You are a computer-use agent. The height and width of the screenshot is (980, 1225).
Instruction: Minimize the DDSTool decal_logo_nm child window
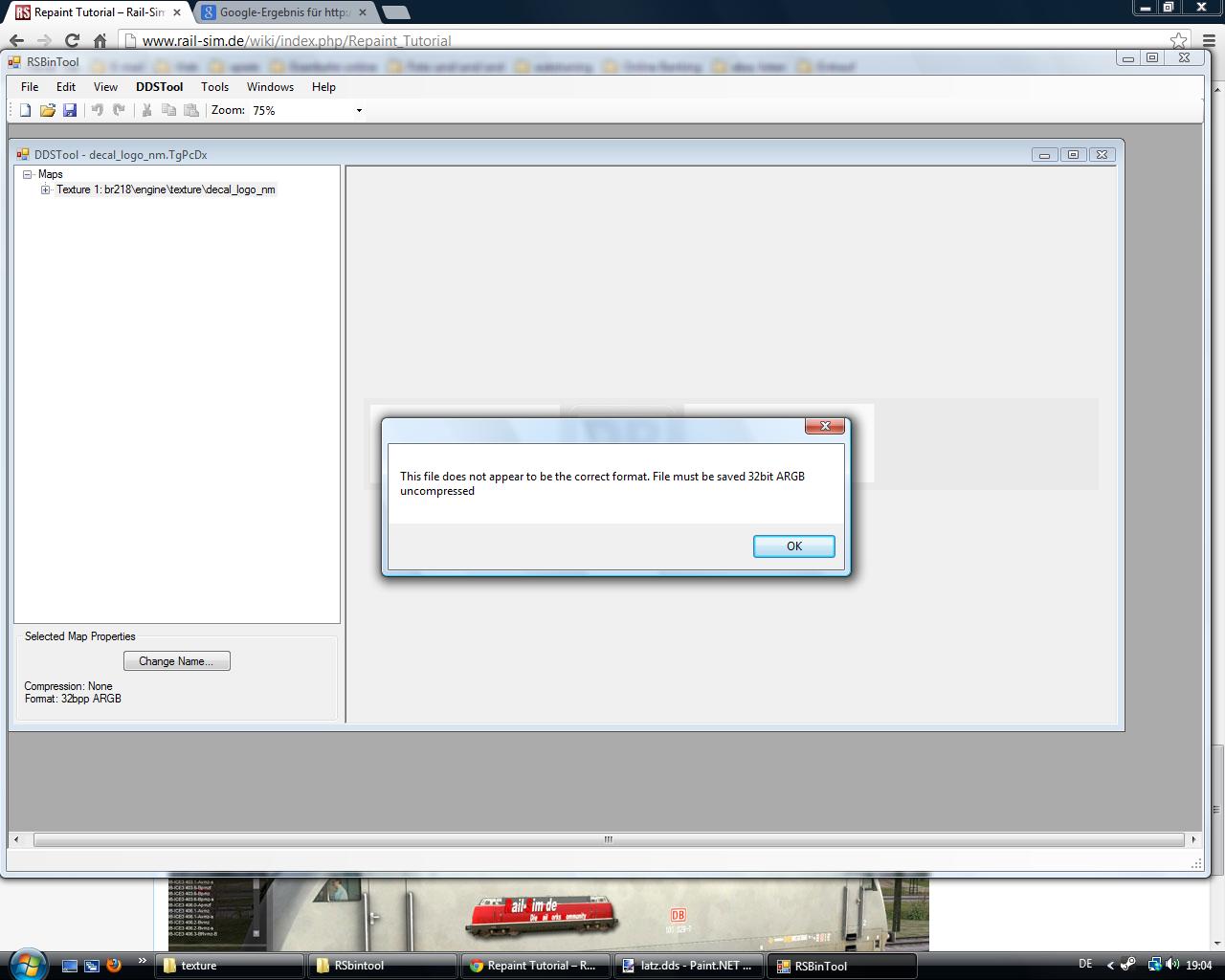tap(1045, 154)
